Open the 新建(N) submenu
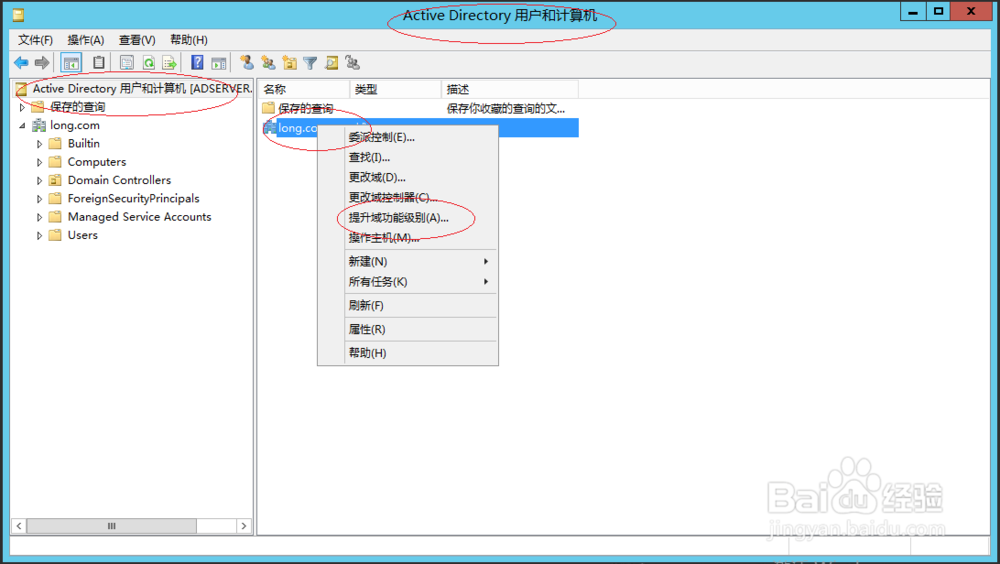Viewport: 1000px width, 564px height. coord(408,262)
